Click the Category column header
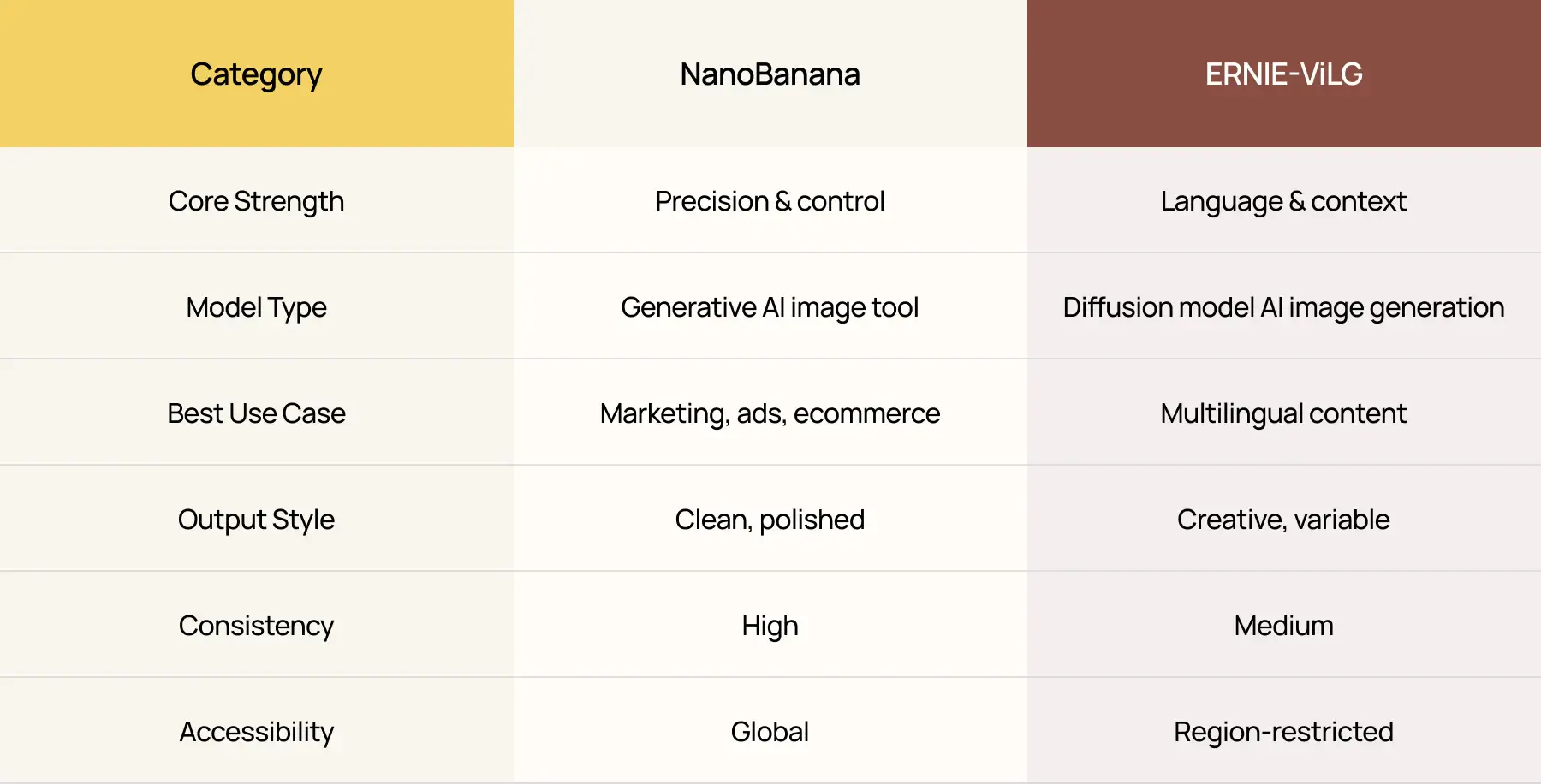The width and height of the screenshot is (1541, 784). point(256,74)
